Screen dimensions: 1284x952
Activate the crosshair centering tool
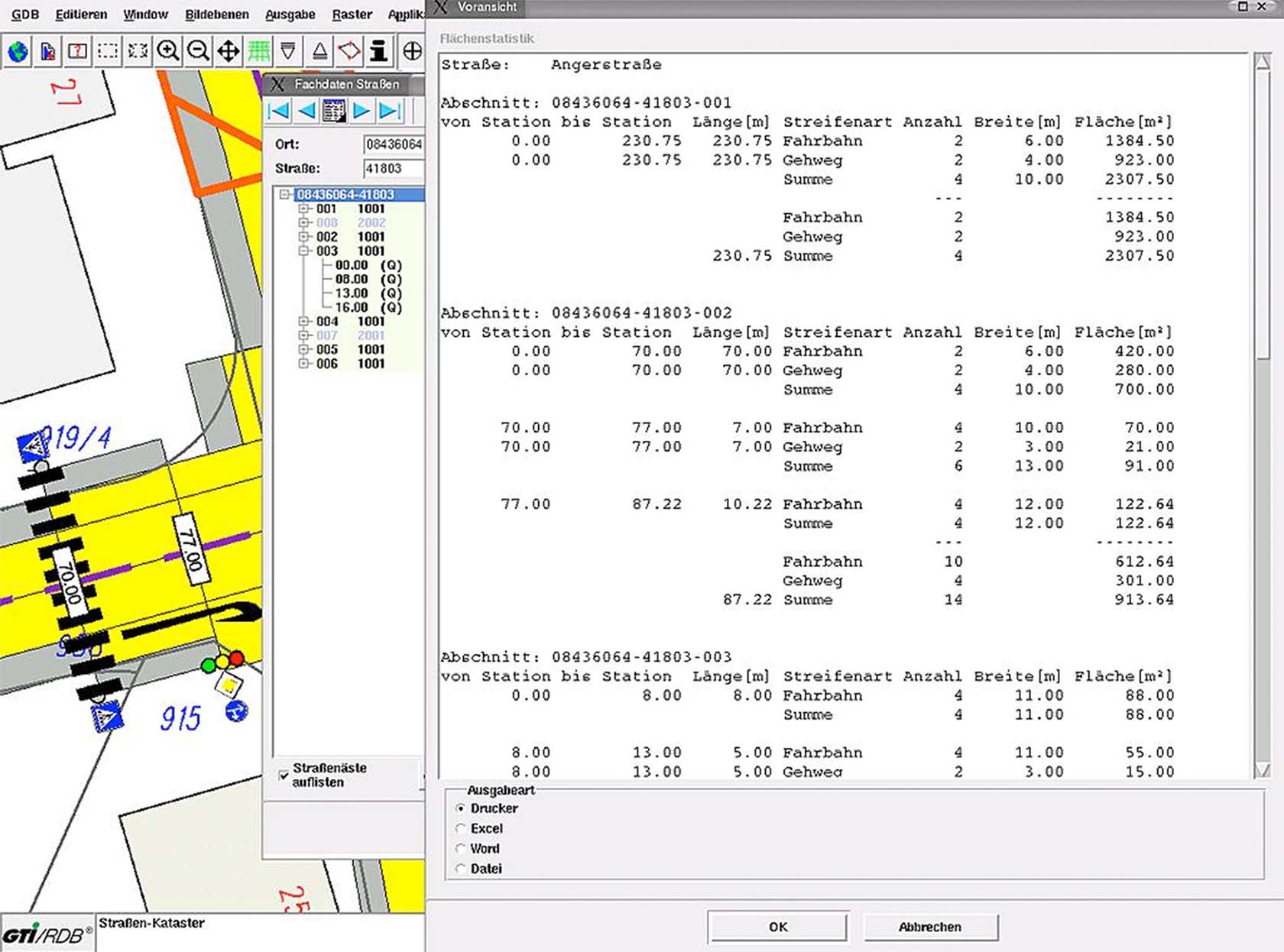(411, 51)
